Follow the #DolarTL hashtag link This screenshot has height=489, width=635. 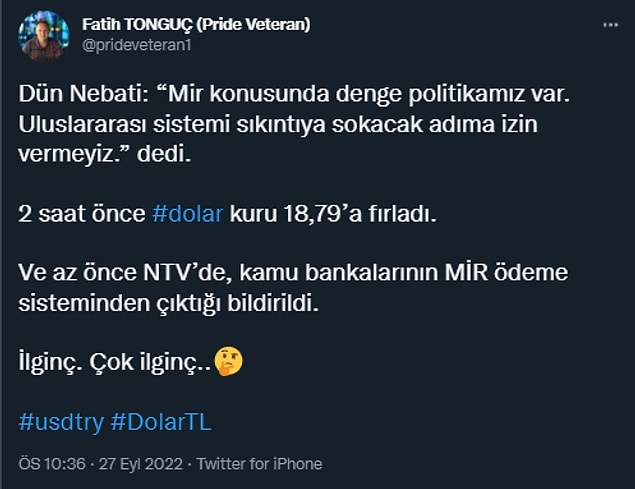click(161, 422)
